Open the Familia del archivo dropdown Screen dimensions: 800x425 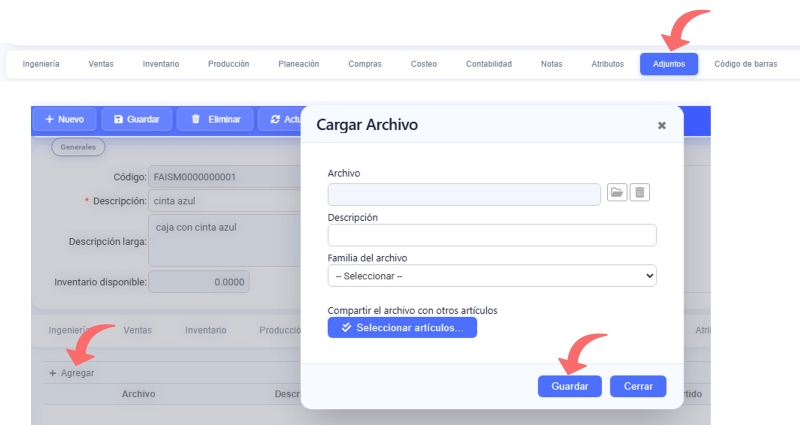[491, 276]
